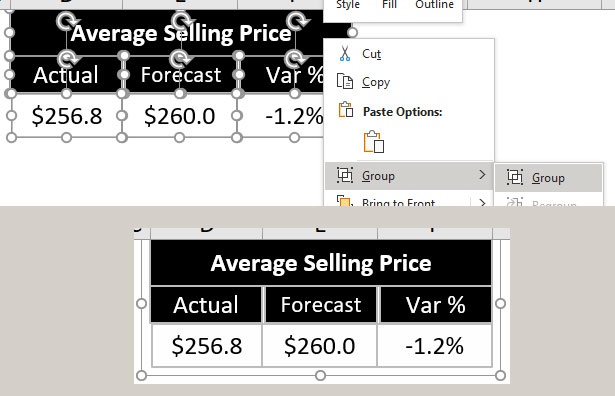The height and width of the screenshot is (396, 615).
Task: Click the Cut scissors icon
Action: tap(345, 54)
